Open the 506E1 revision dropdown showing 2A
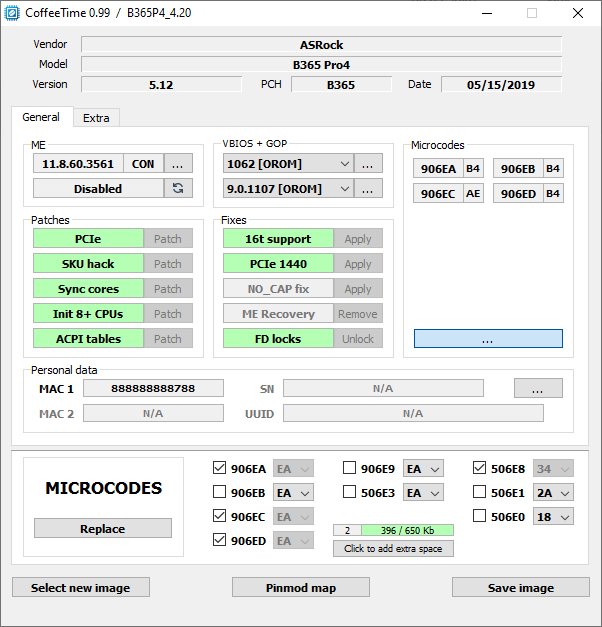The height and width of the screenshot is (627, 602). pyautogui.click(x=553, y=493)
